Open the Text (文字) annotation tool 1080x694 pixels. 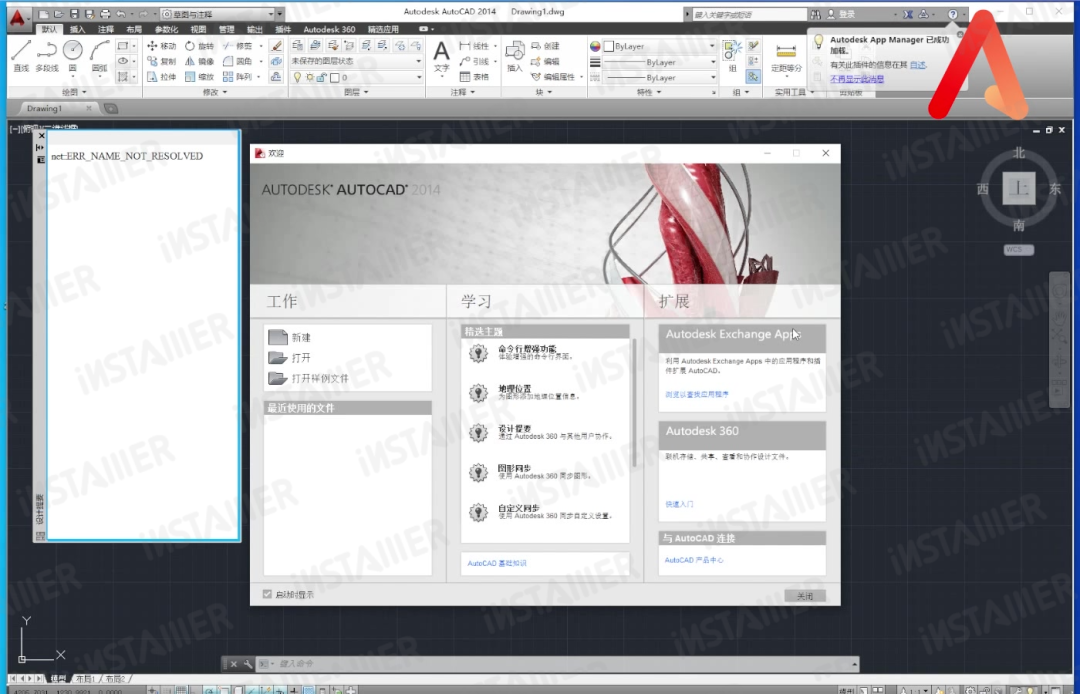click(x=442, y=55)
